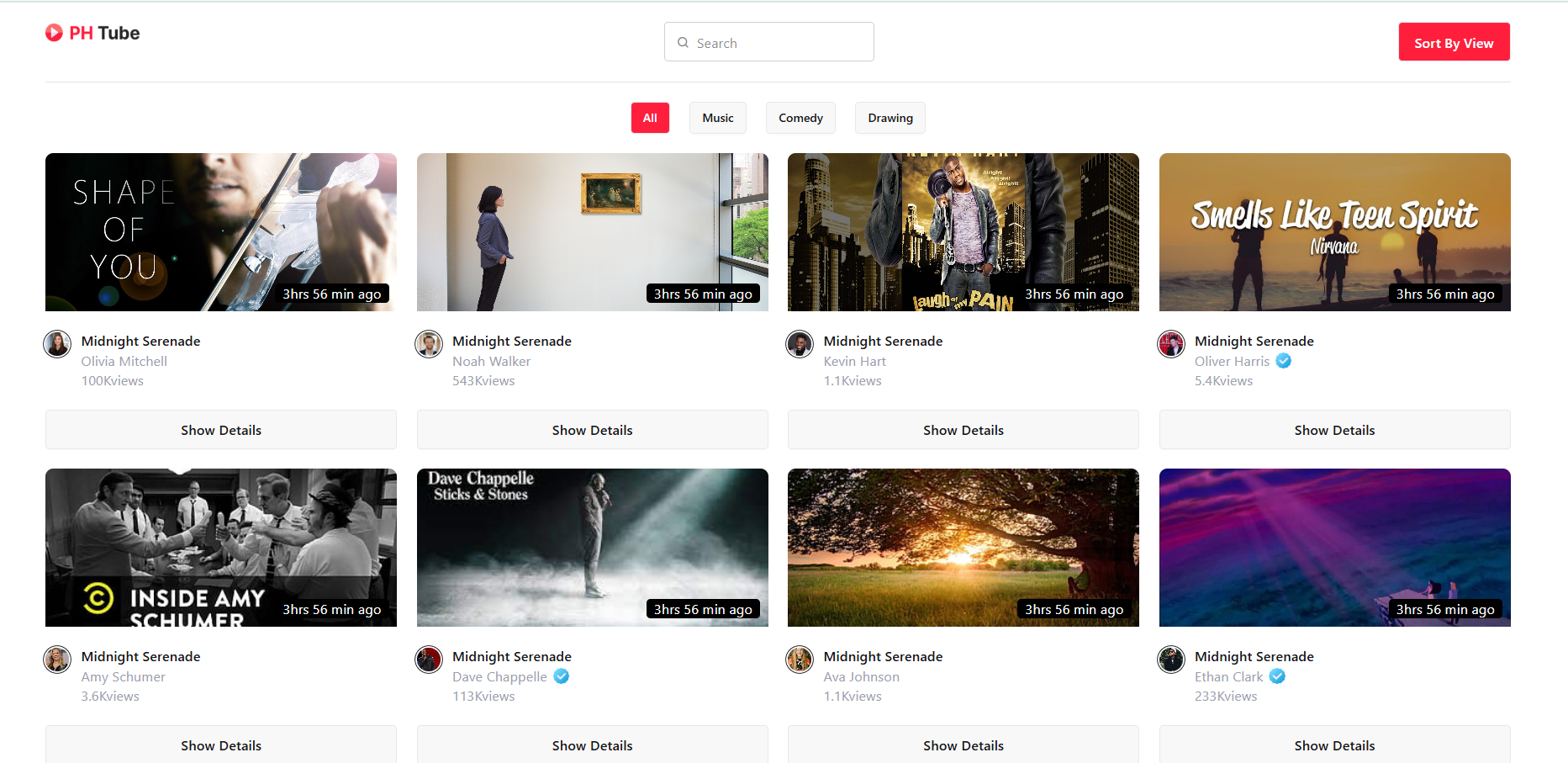Select the Drawing category filter

pyautogui.click(x=890, y=118)
